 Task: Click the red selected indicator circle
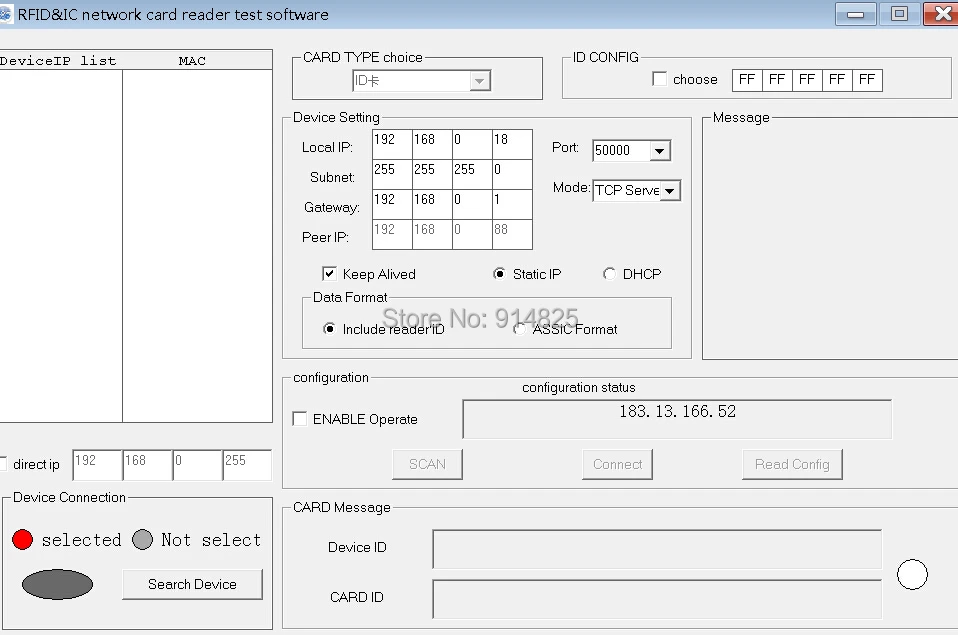click(x=23, y=540)
